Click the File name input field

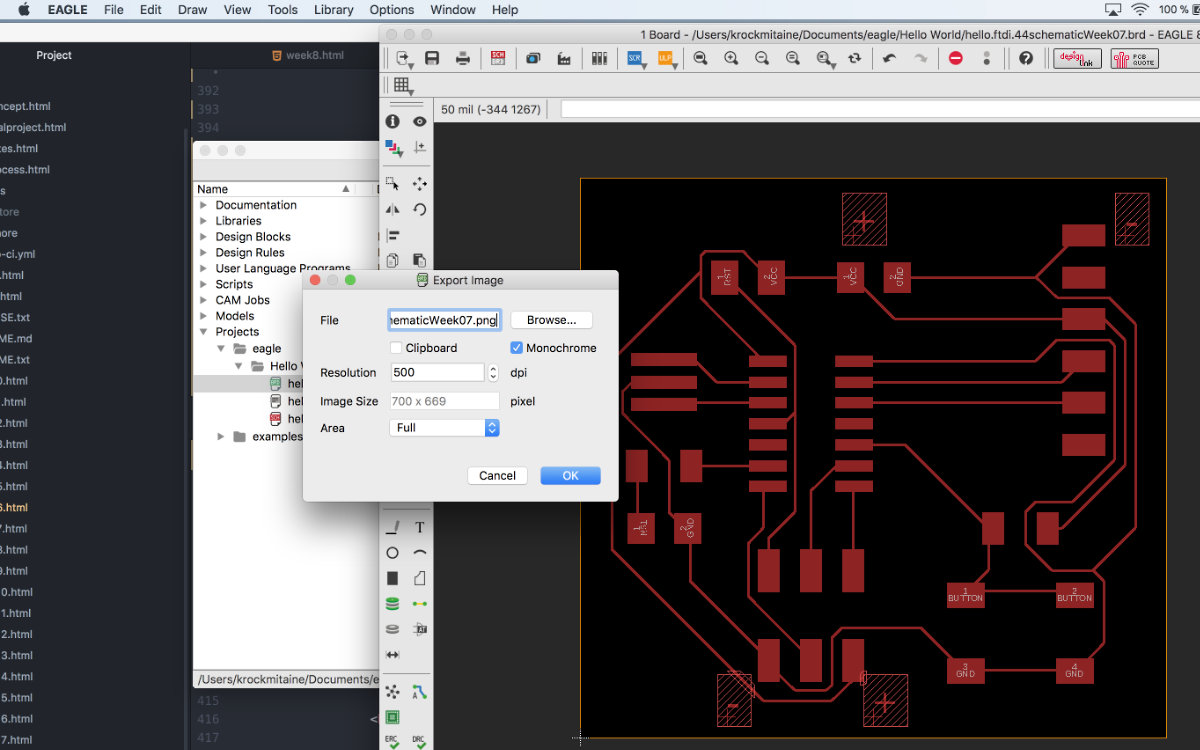444,320
